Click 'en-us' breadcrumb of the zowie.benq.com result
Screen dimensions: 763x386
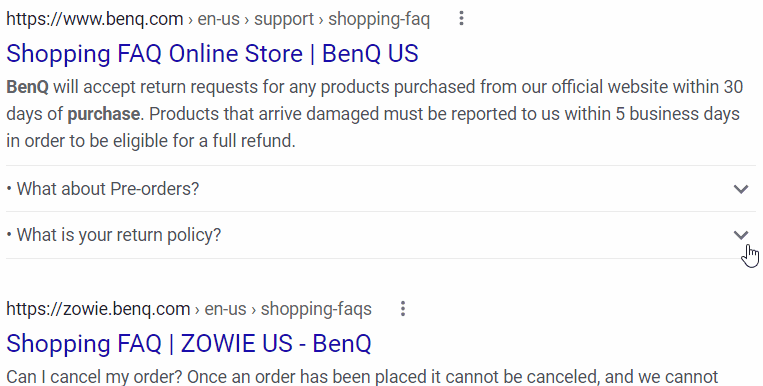pos(225,310)
